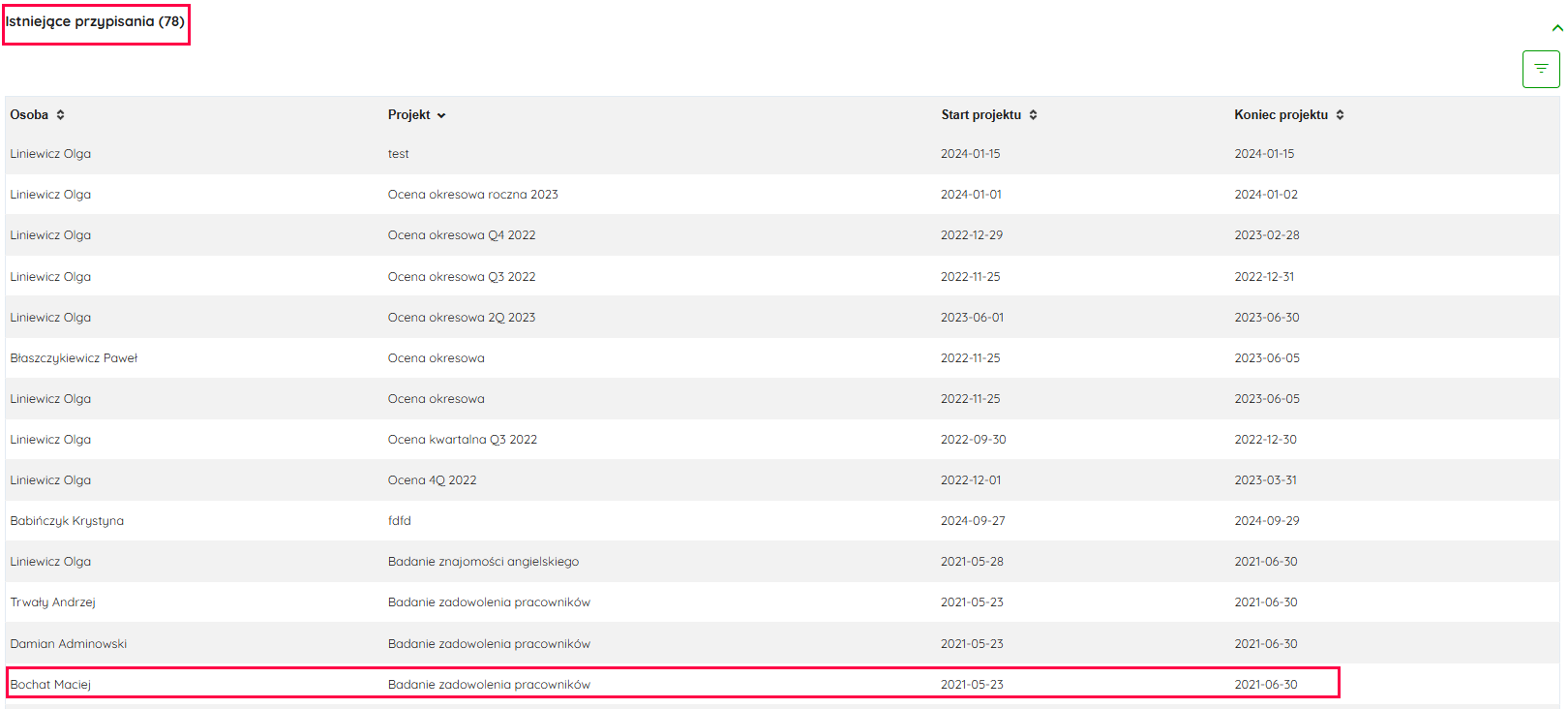
Task: Click the sort arrows beside Start projektu
Action: (x=1033, y=114)
